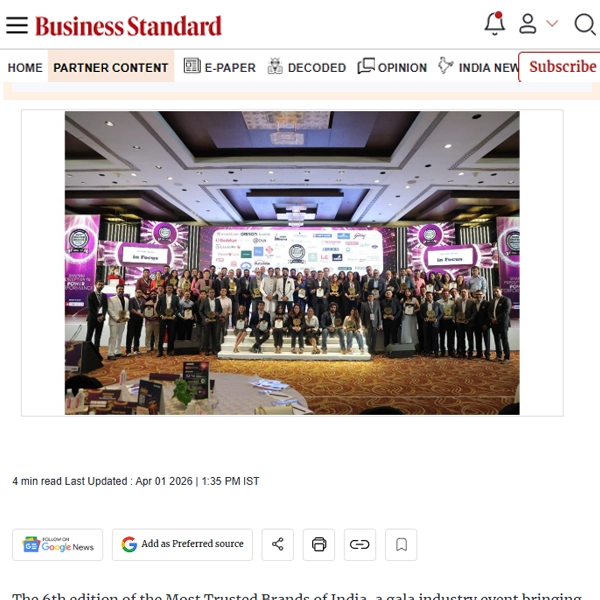Follow on Google News

(x=58, y=545)
